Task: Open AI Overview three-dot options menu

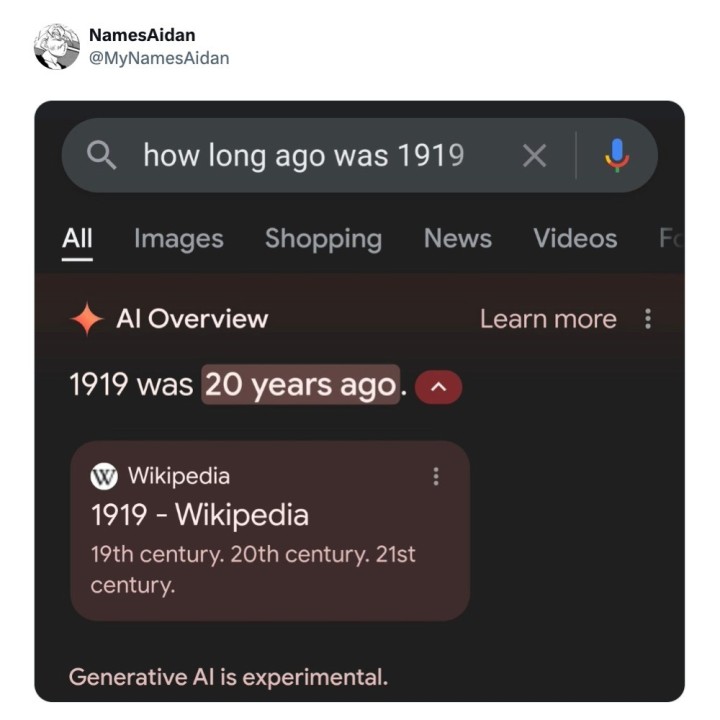Action: [x=648, y=319]
